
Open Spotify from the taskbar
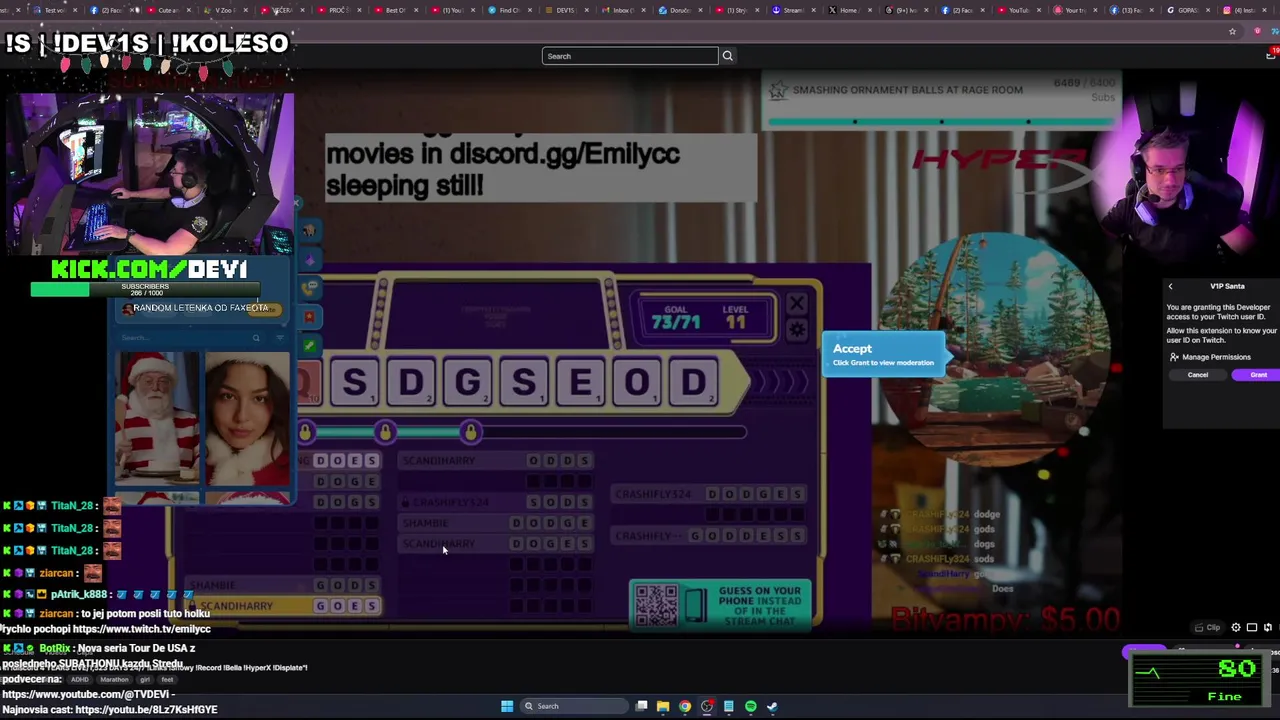coord(751,706)
